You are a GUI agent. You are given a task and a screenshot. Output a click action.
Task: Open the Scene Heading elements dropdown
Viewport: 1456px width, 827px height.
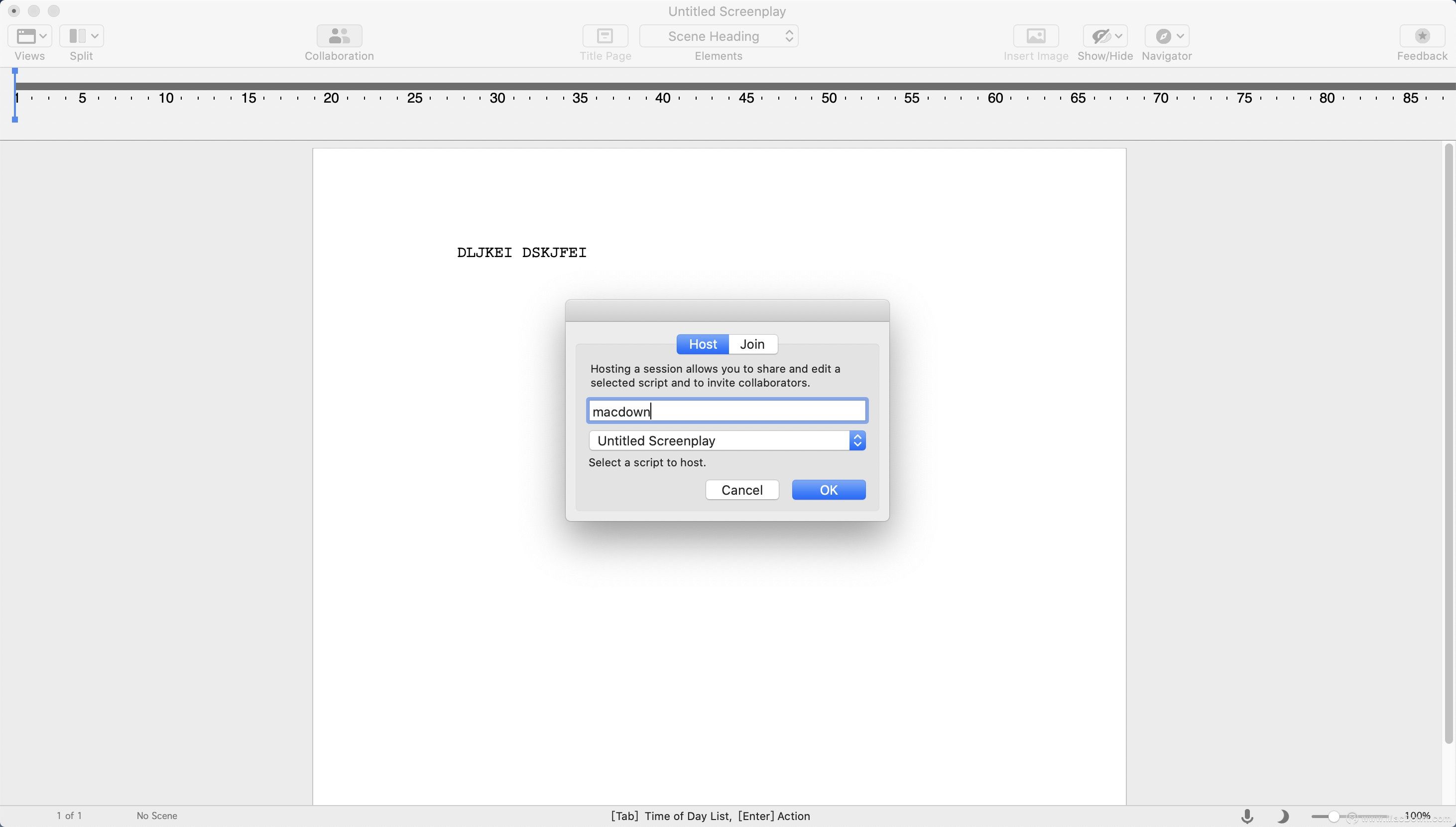click(719, 36)
